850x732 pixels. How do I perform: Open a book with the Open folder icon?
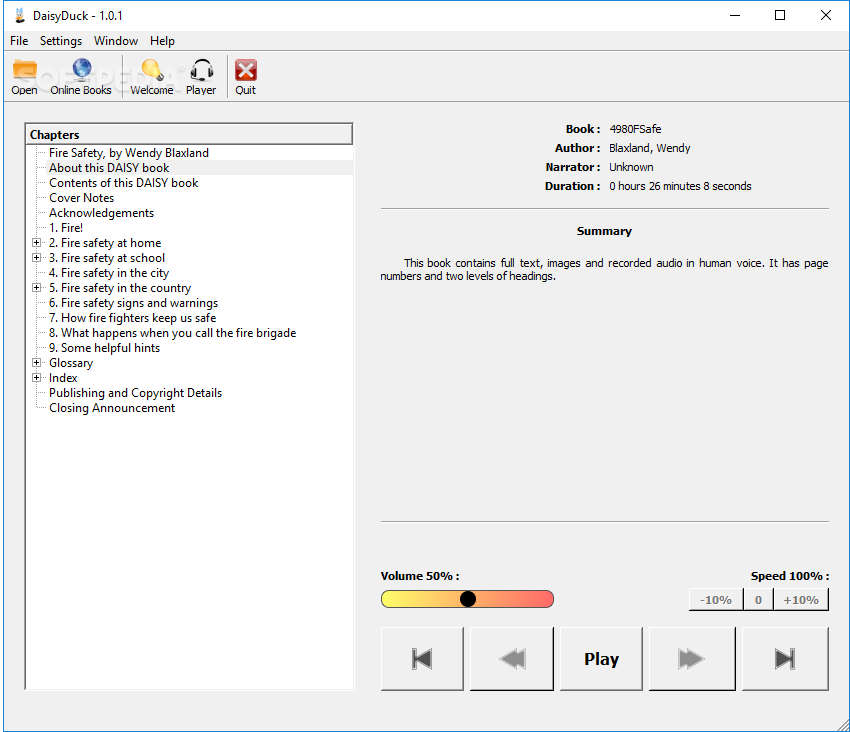tap(24, 77)
